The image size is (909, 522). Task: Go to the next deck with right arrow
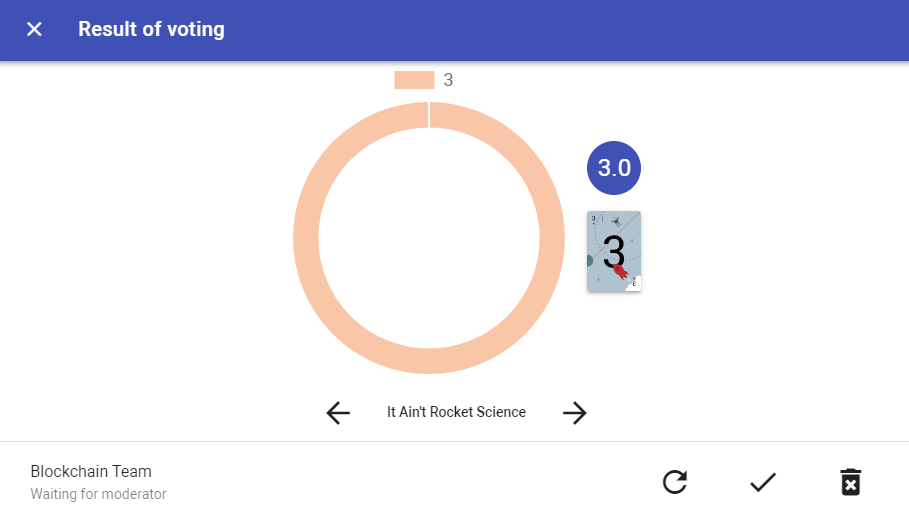575,413
